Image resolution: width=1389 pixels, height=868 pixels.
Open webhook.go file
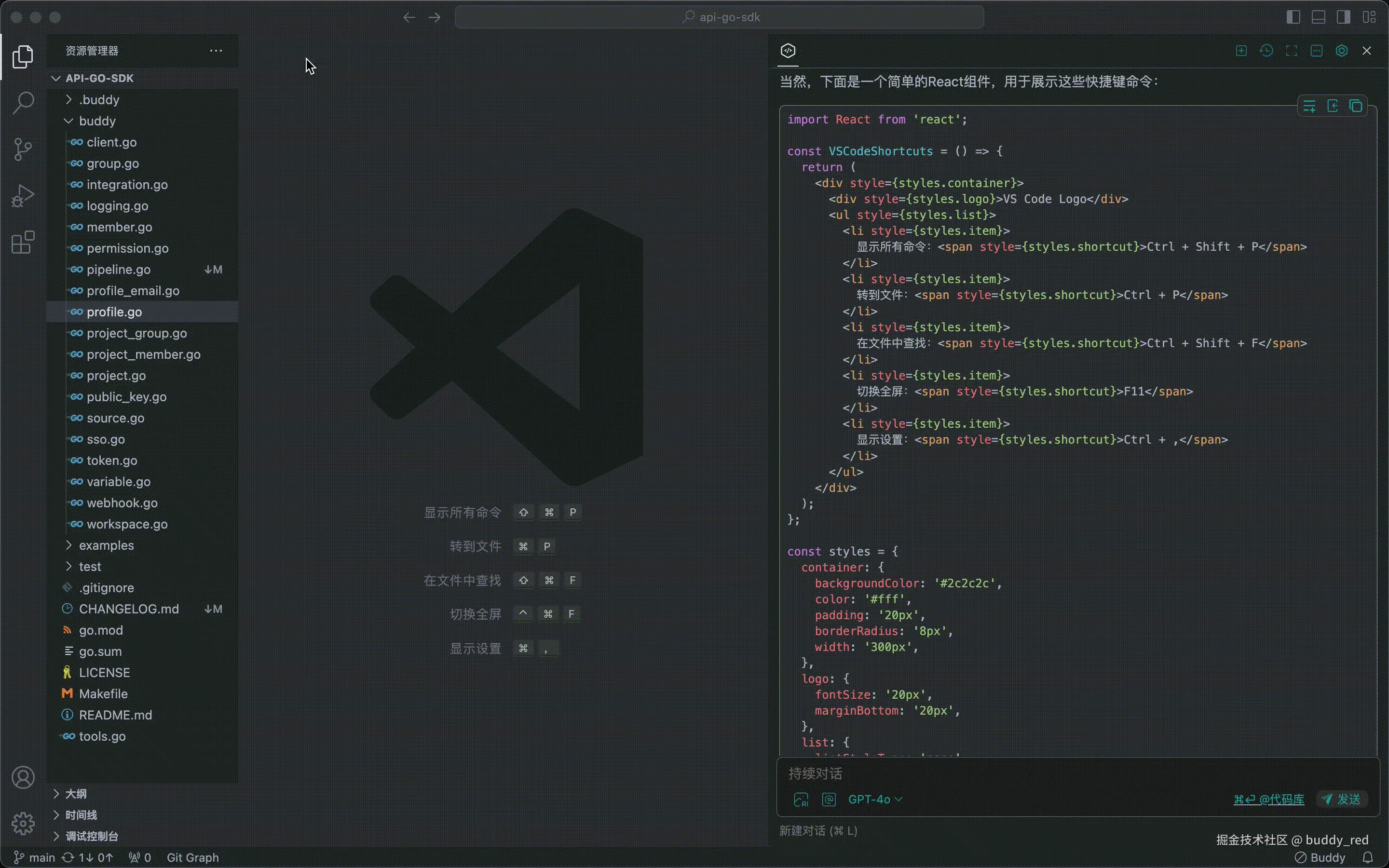[142, 503]
